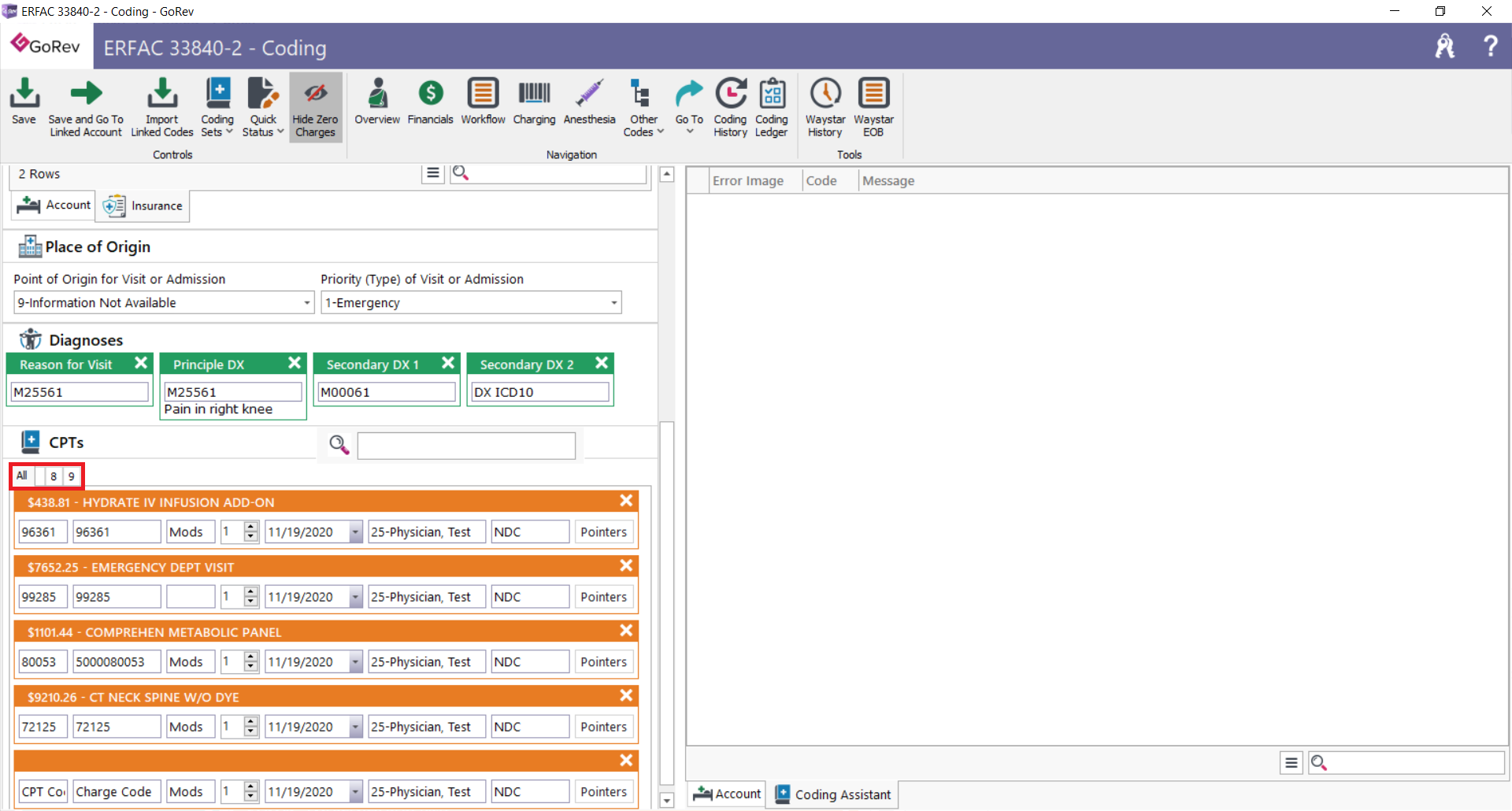
Task: Delete the EMERGENCY DEPT VISIT row
Action: pyautogui.click(x=626, y=565)
